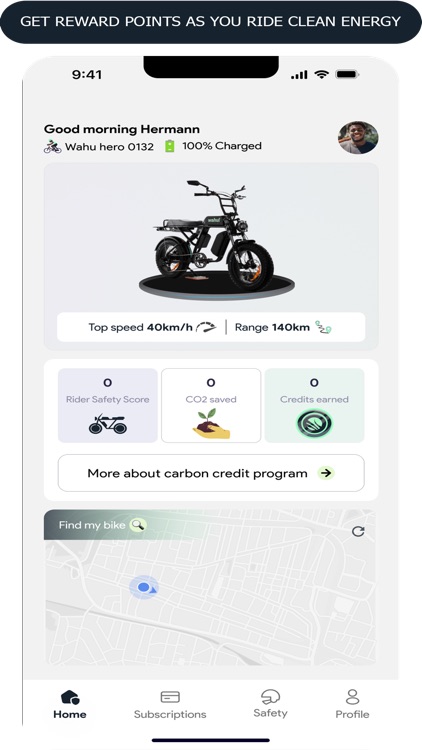Select the blue bike location marker

tap(144, 587)
